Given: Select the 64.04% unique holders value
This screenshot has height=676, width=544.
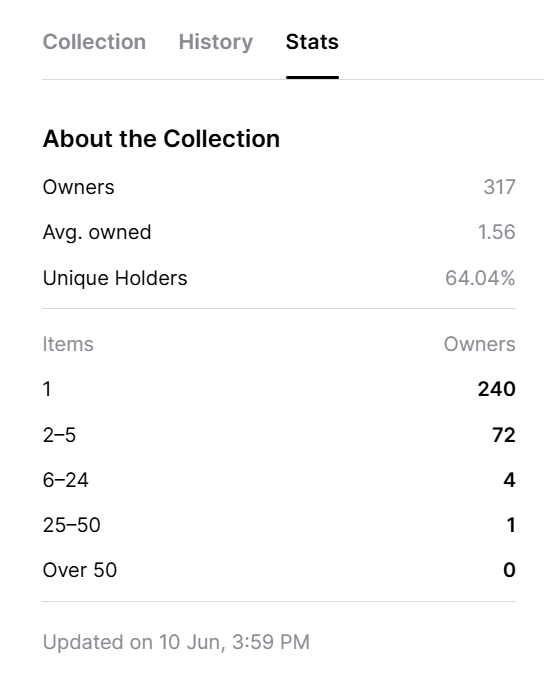Looking at the screenshot, I should pyautogui.click(x=480, y=278).
